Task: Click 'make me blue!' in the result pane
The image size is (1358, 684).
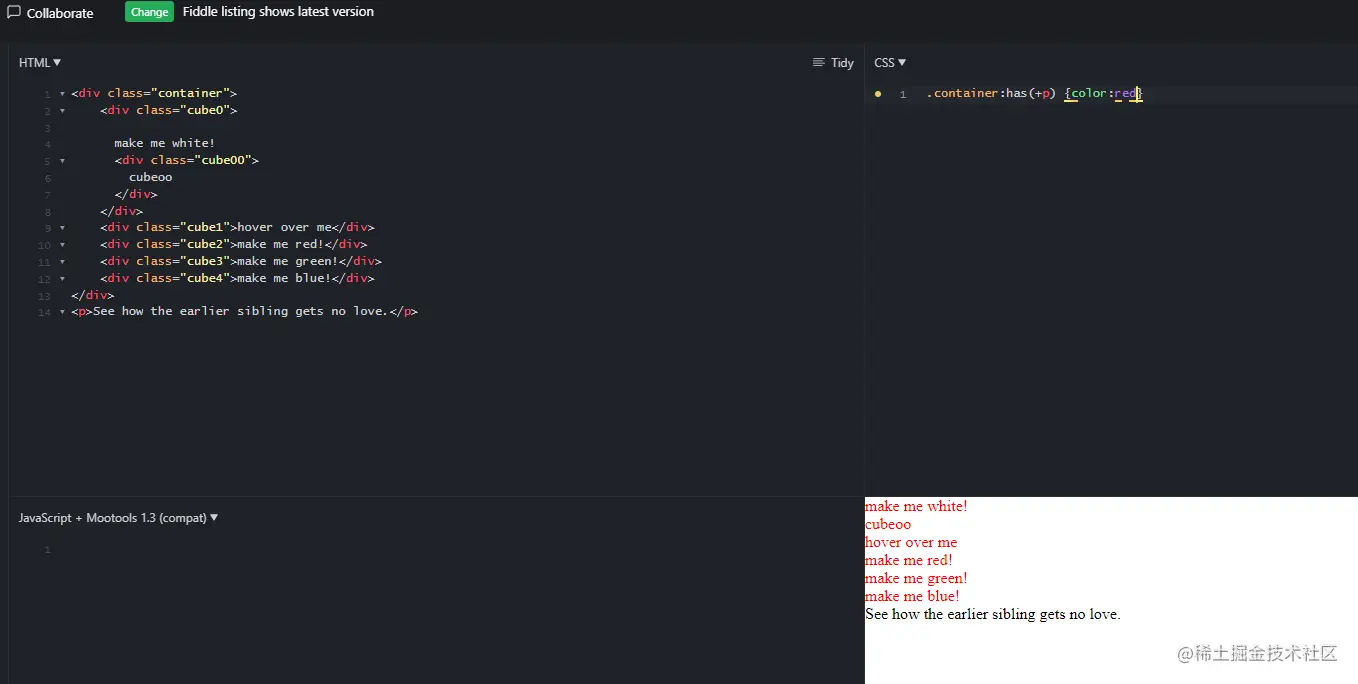Action: (x=912, y=596)
